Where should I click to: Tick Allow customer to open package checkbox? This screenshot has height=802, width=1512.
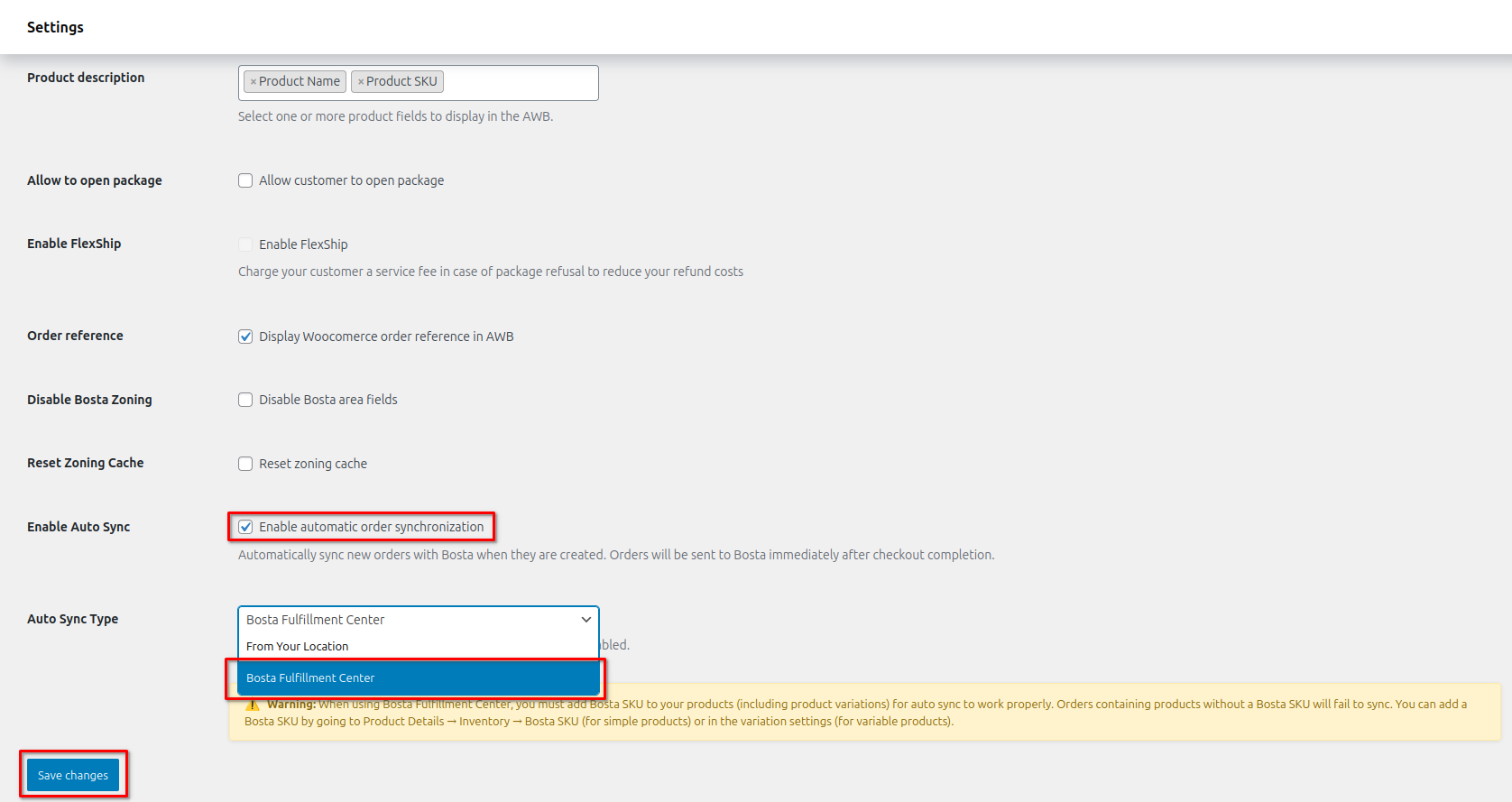click(x=245, y=180)
